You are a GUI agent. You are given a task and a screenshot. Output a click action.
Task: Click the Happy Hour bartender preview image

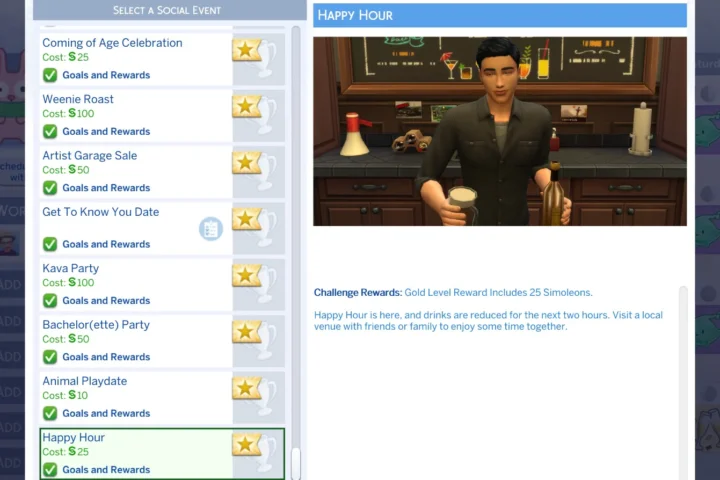[x=500, y=131]
